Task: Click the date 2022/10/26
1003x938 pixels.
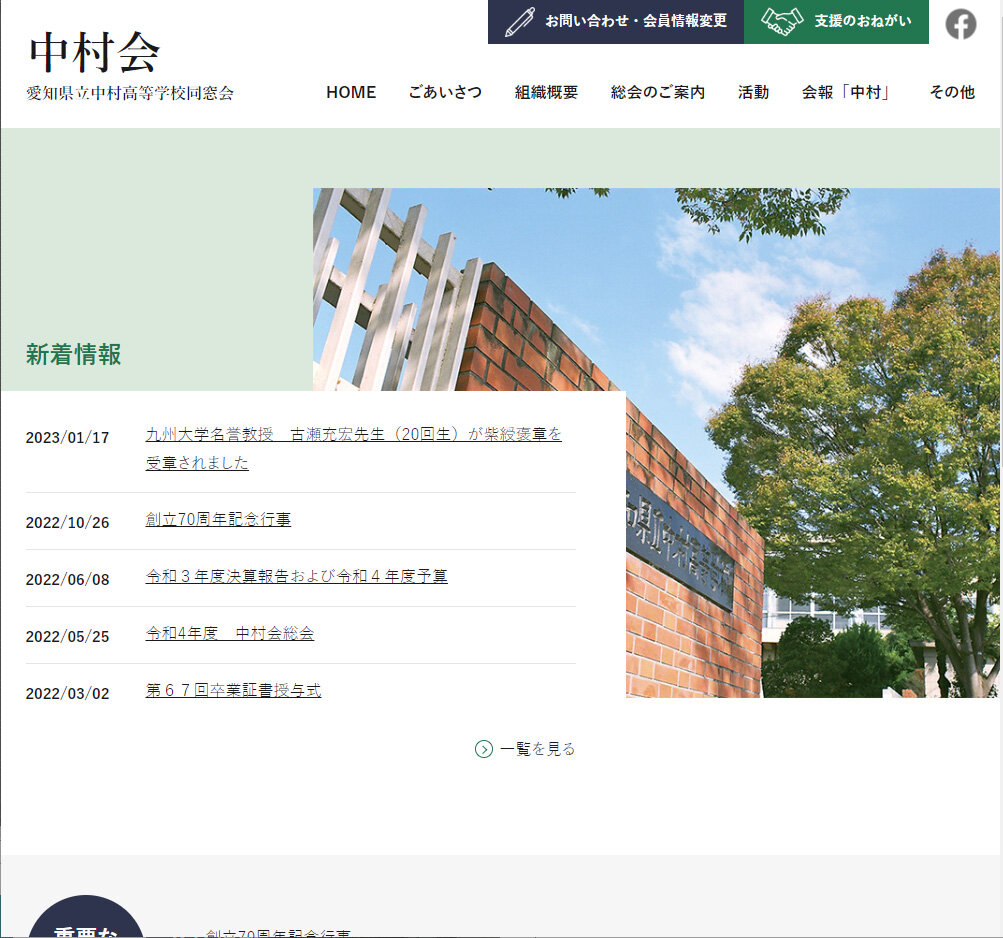Action: point(67,523)
